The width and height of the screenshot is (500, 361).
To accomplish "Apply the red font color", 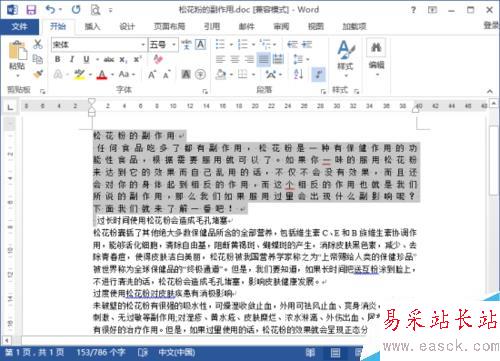I will 102,74.
